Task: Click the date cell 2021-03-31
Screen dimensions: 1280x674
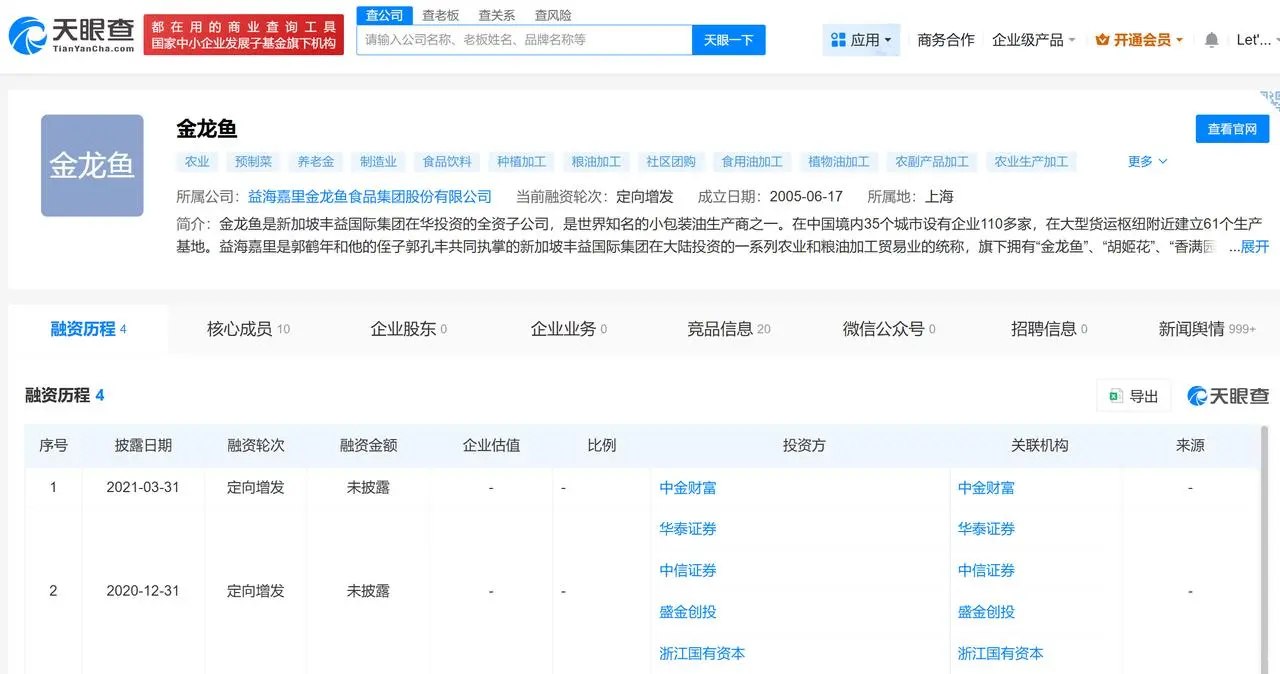Action: [x=143, y=488]
